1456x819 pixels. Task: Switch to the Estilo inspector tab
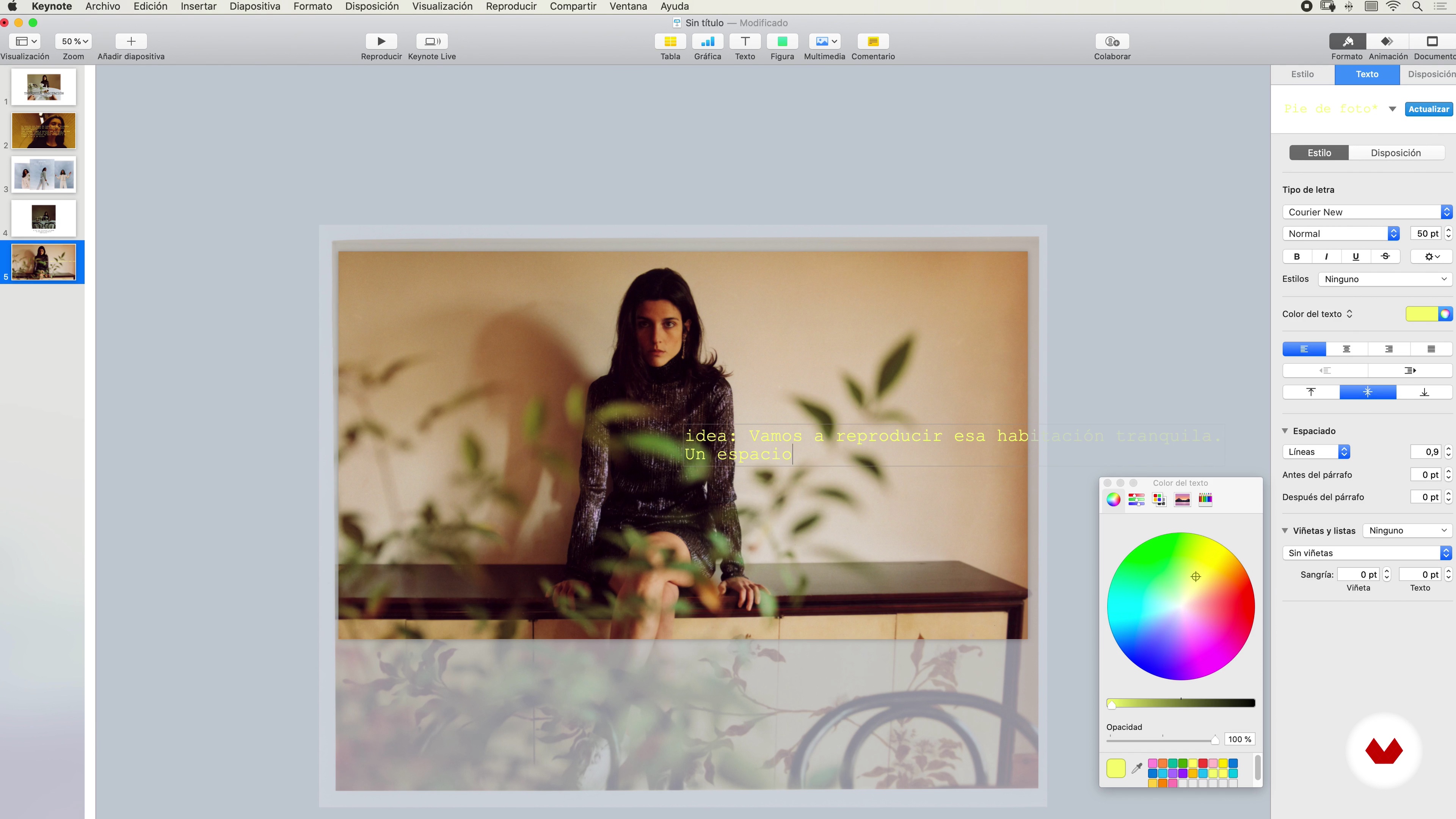click(x=1302, y=74)
